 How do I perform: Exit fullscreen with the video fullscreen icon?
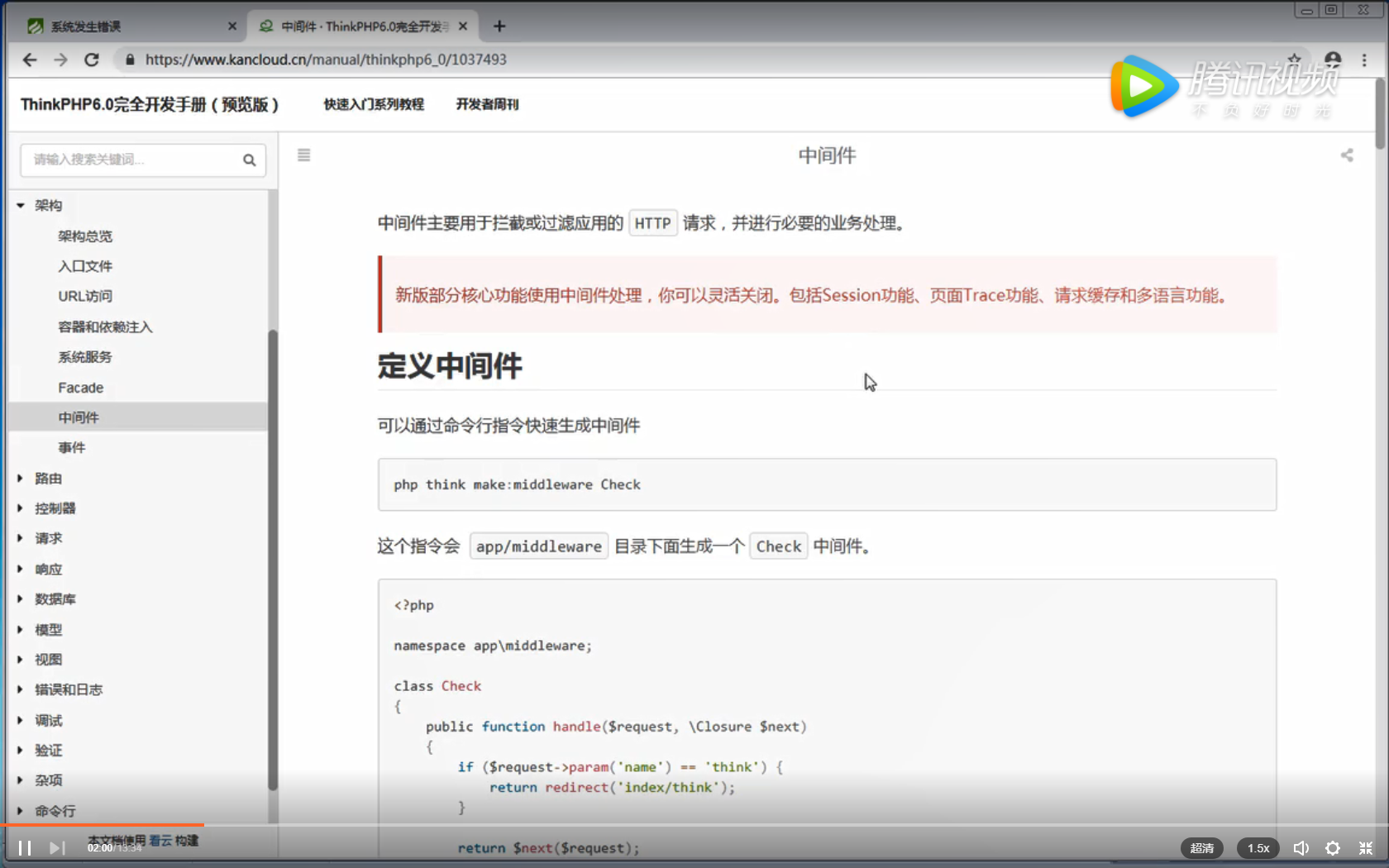[x=1366, y=848]
